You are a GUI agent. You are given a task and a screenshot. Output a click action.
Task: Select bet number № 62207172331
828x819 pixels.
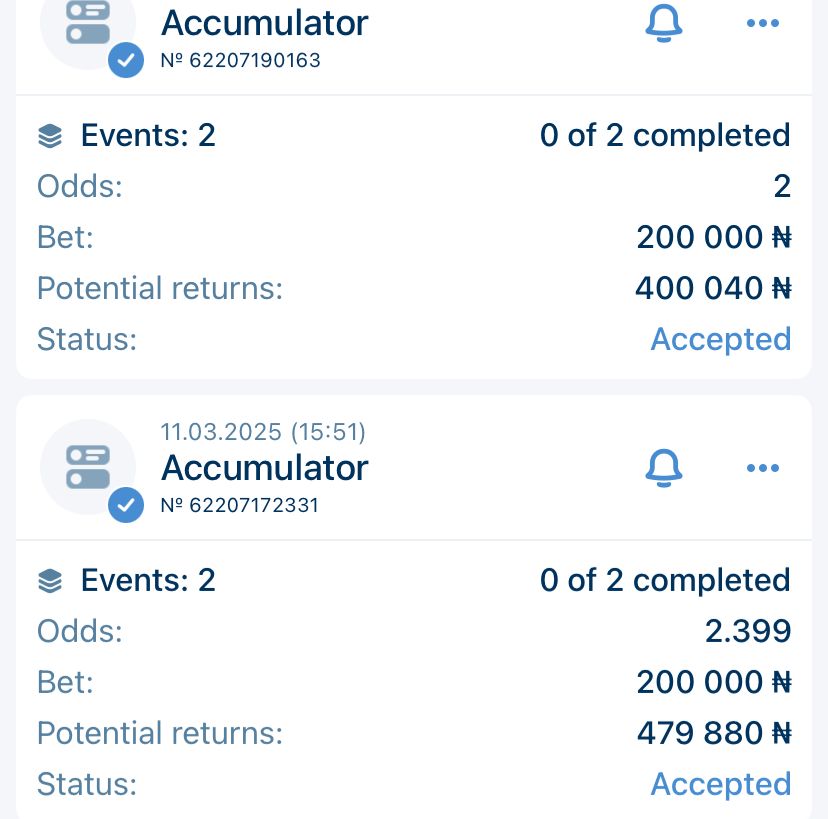pyautogui.click(x=240, y=505)
